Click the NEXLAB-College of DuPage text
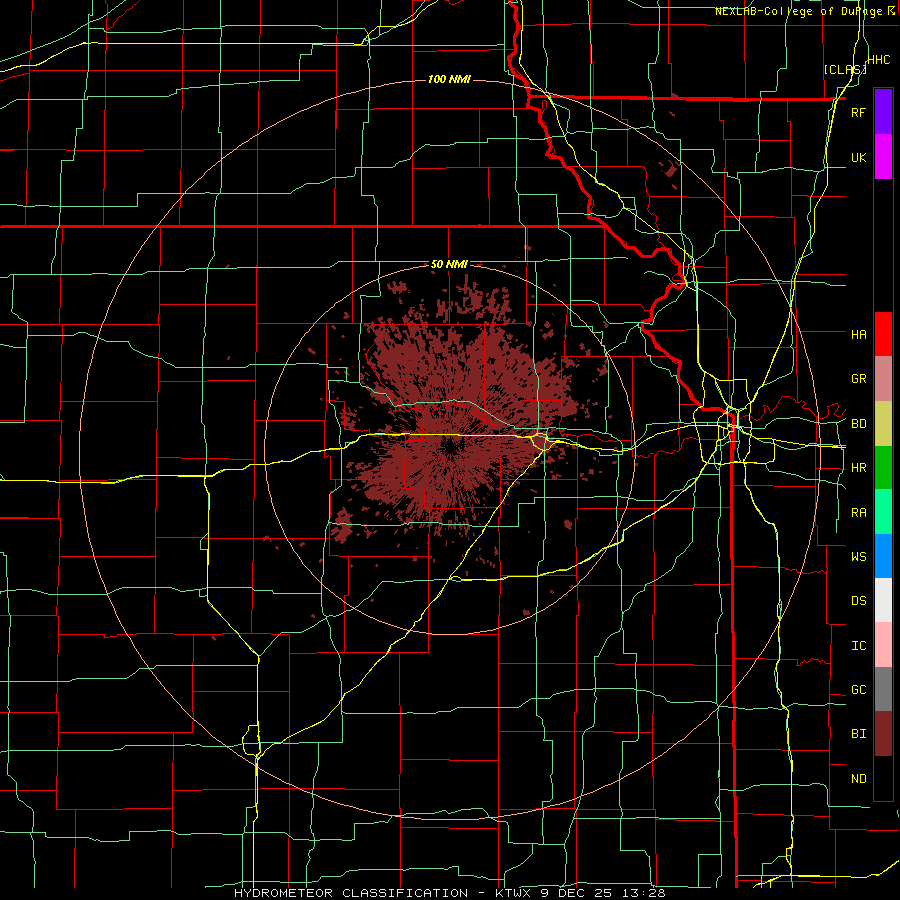Viewport: 900px width, 900px height. point(801,11)
